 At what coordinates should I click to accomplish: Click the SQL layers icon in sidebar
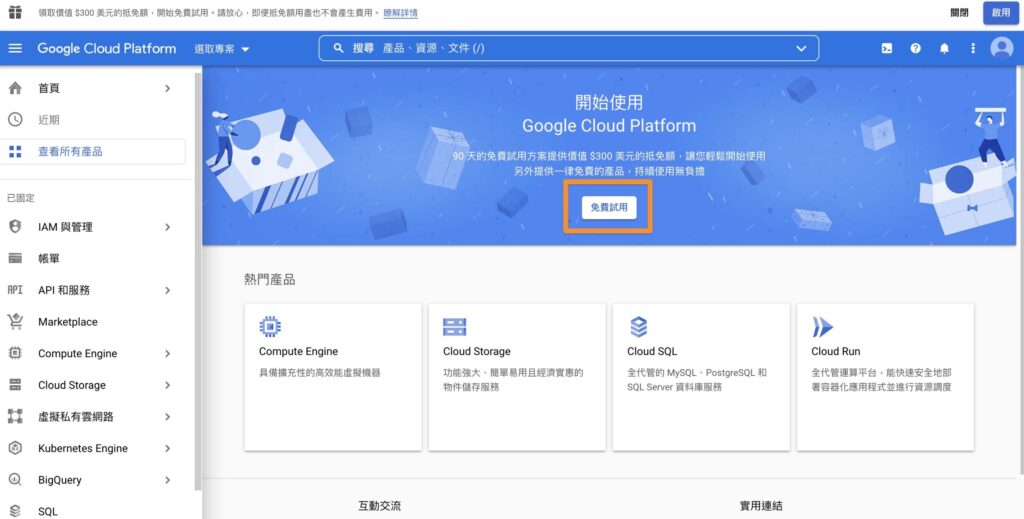[15, 511]
